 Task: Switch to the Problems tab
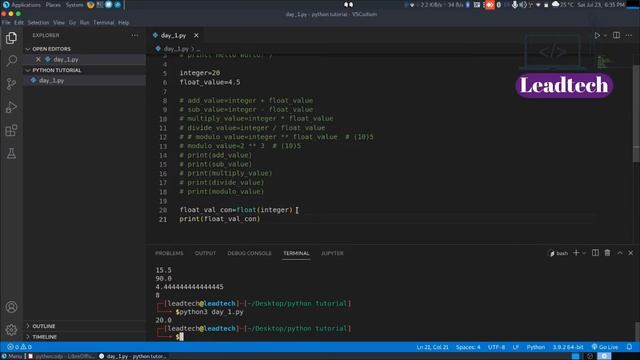(169, 253)
